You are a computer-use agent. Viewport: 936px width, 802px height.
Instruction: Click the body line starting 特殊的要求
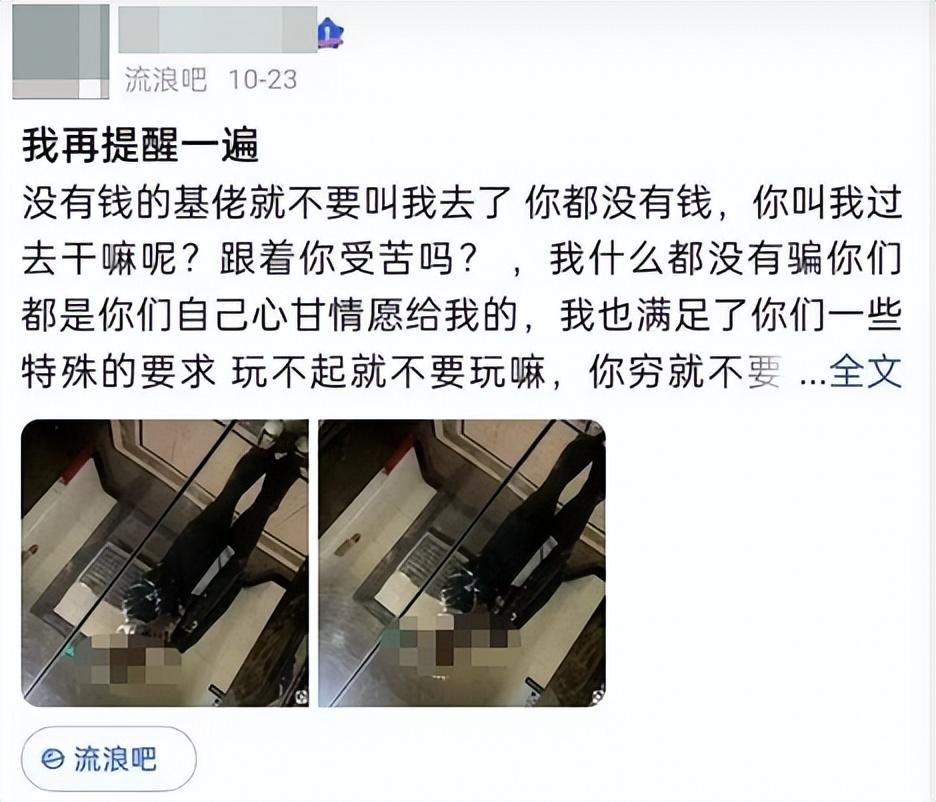point(401,371)
